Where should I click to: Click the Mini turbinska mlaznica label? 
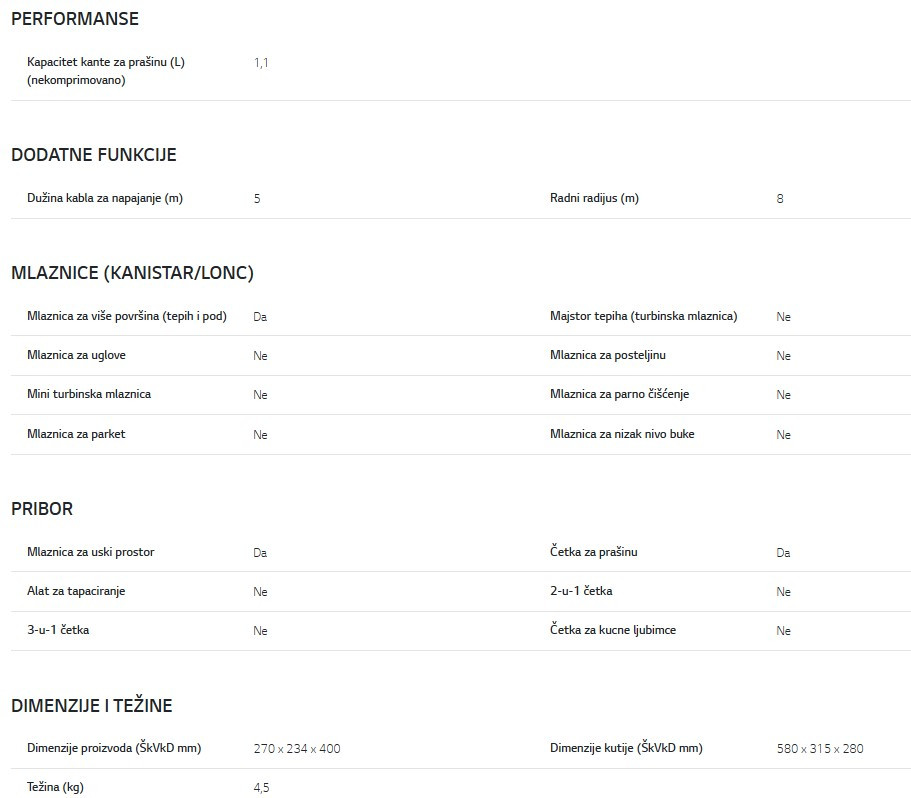89,394
